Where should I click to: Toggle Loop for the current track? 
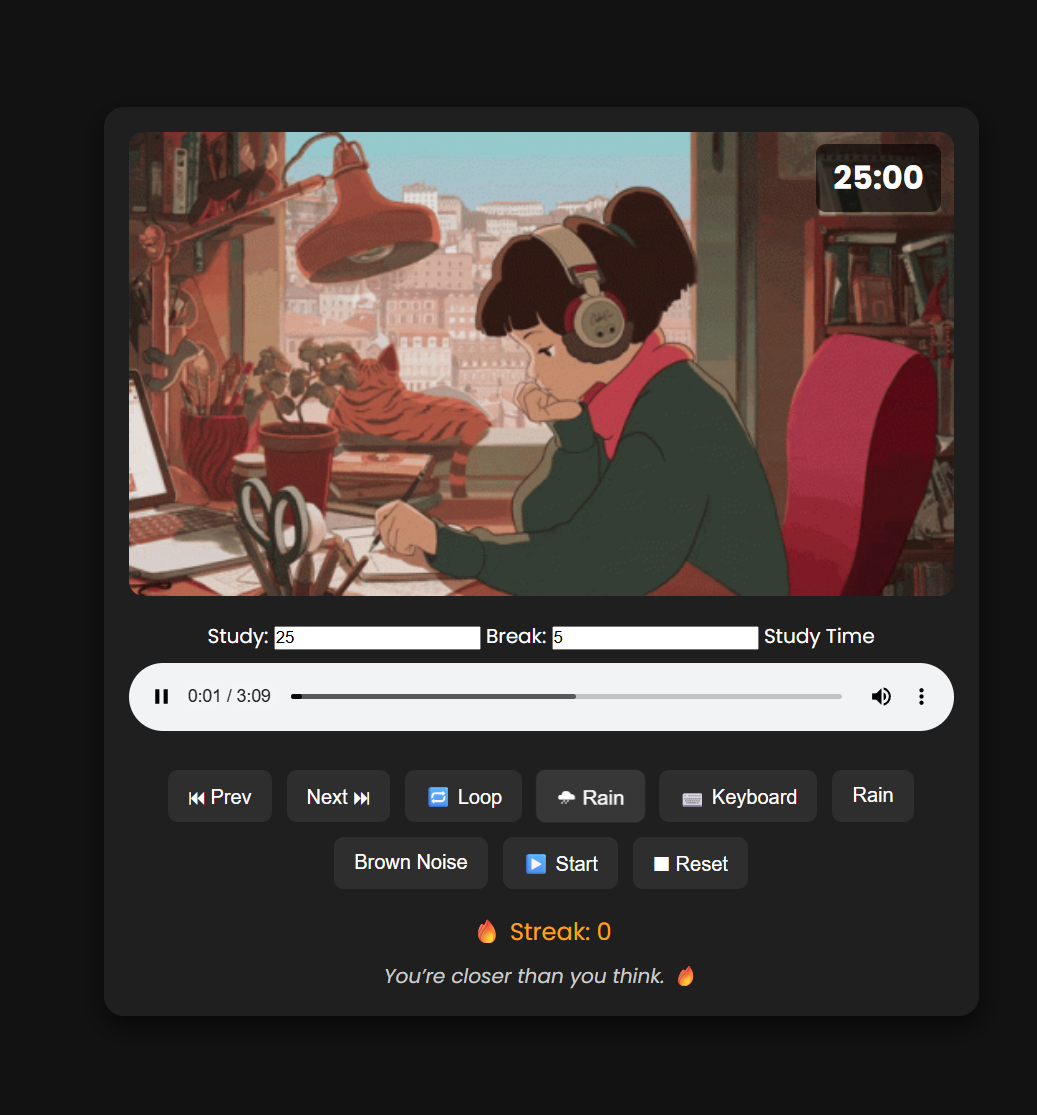coord(464,796)
